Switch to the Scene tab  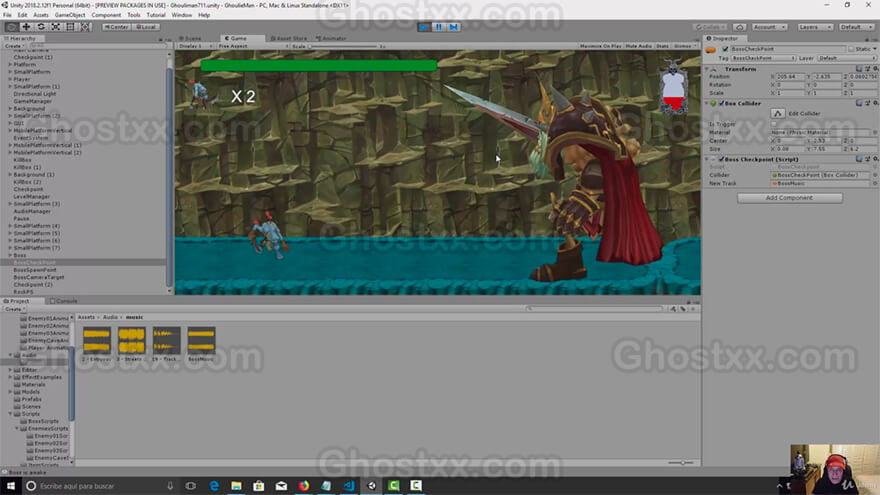click(x=191, y=38)
